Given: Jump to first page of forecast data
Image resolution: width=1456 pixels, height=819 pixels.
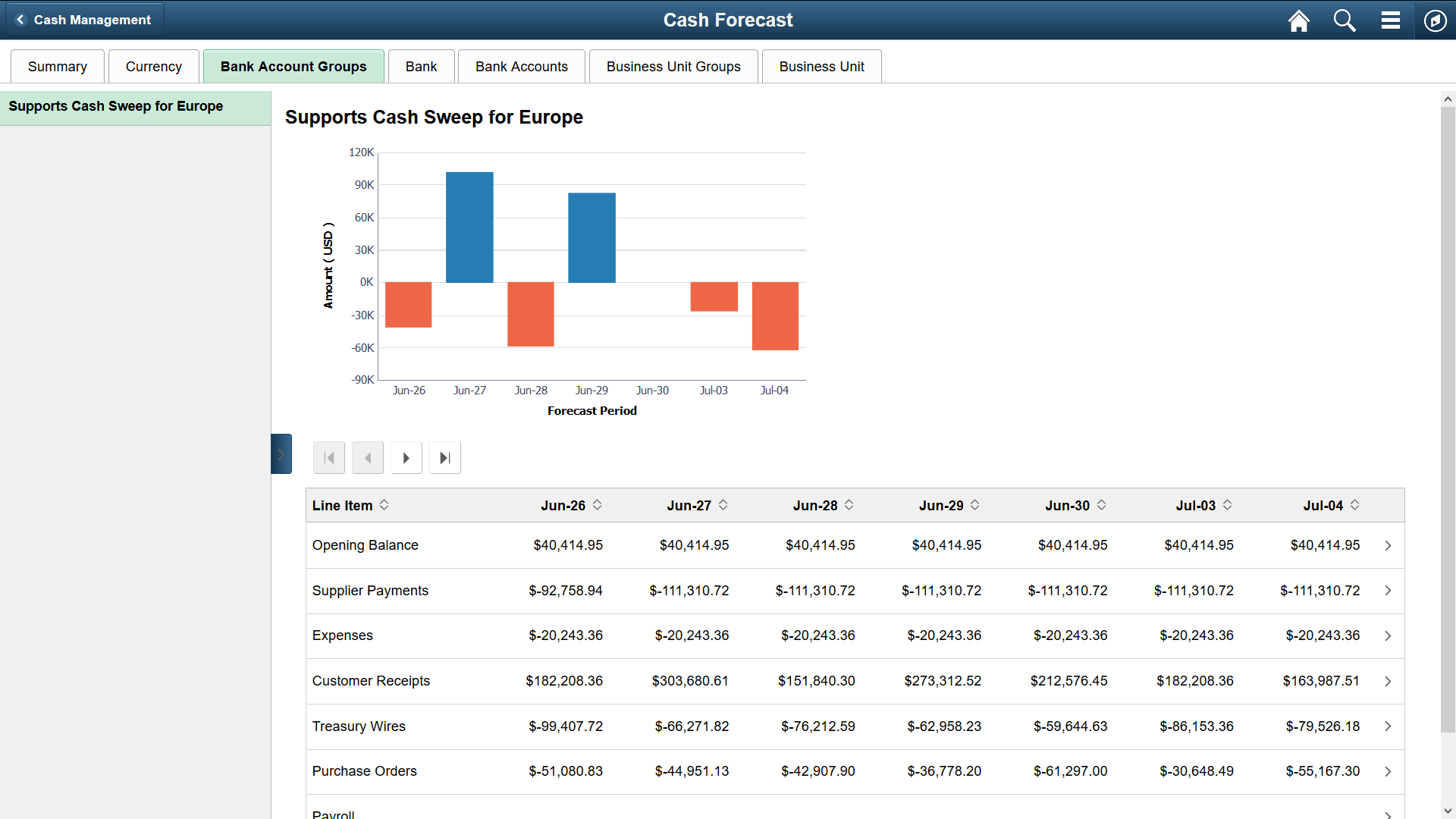Looking at the screenshot, I should (x=329, y=457).
